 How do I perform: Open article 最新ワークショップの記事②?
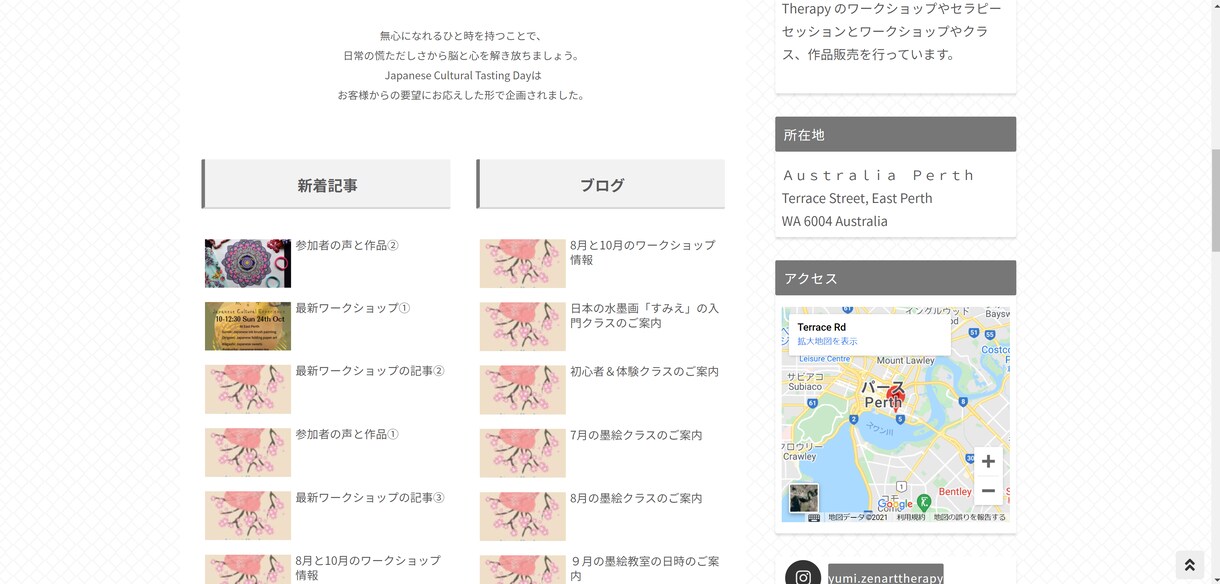tap(370, 371)
